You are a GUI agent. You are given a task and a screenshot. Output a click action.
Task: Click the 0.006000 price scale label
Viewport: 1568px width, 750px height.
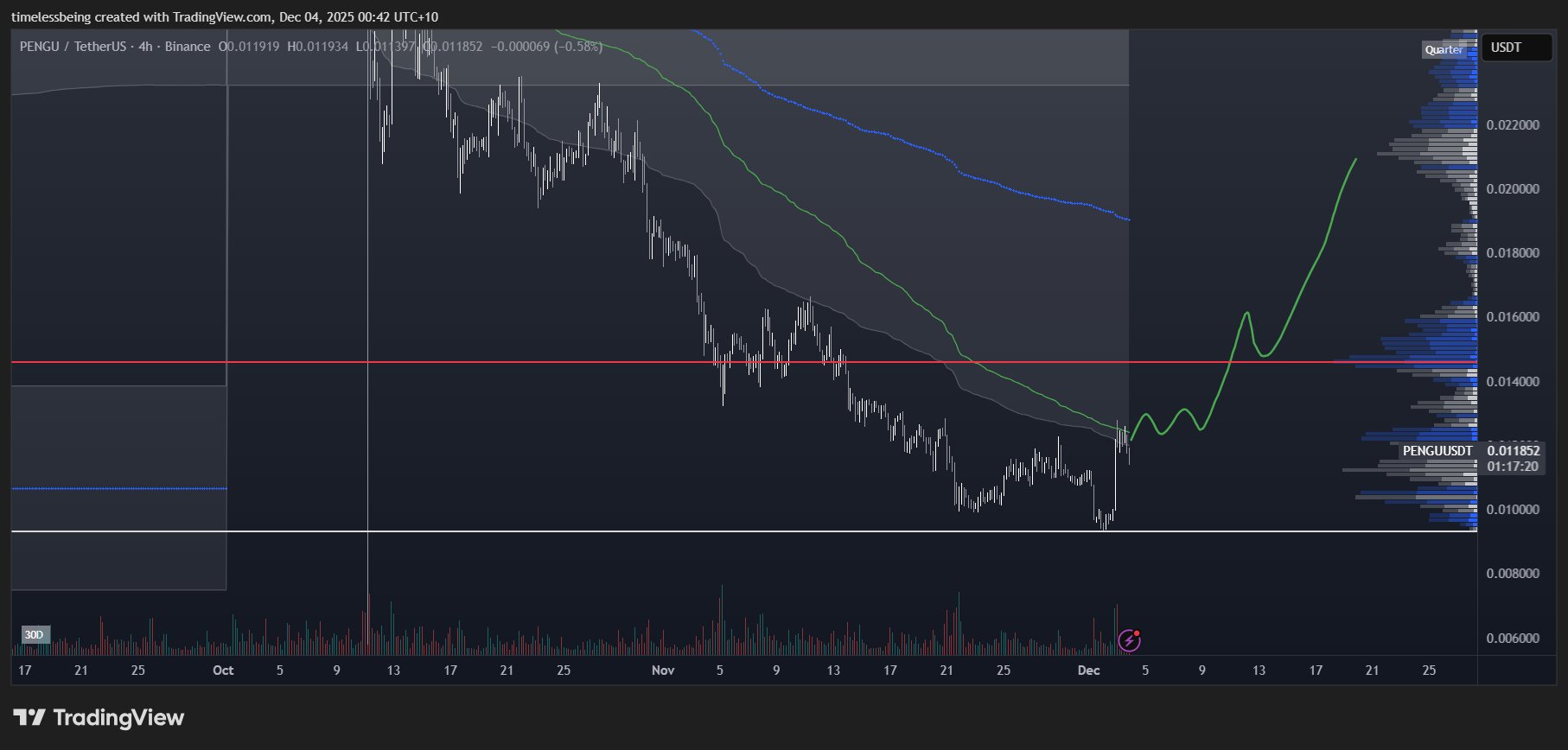click(x=1513, y=639)
